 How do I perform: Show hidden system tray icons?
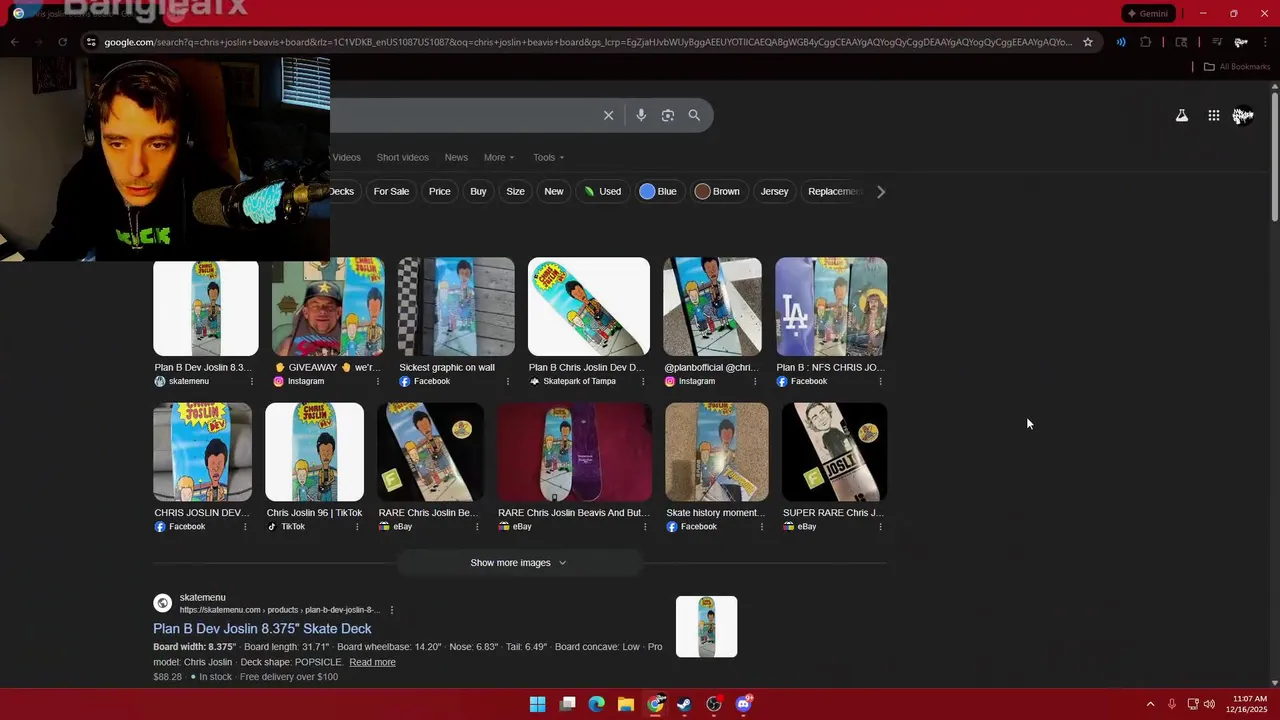[x=1150, y=704]
